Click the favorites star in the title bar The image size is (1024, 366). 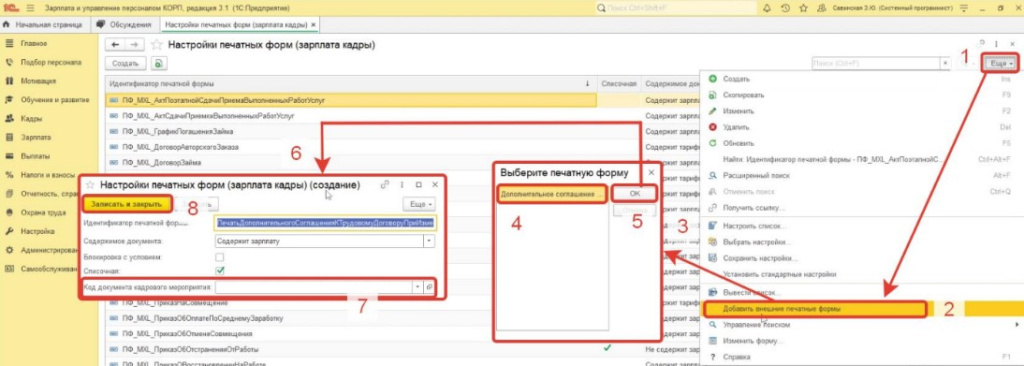[x=803, y=8]
